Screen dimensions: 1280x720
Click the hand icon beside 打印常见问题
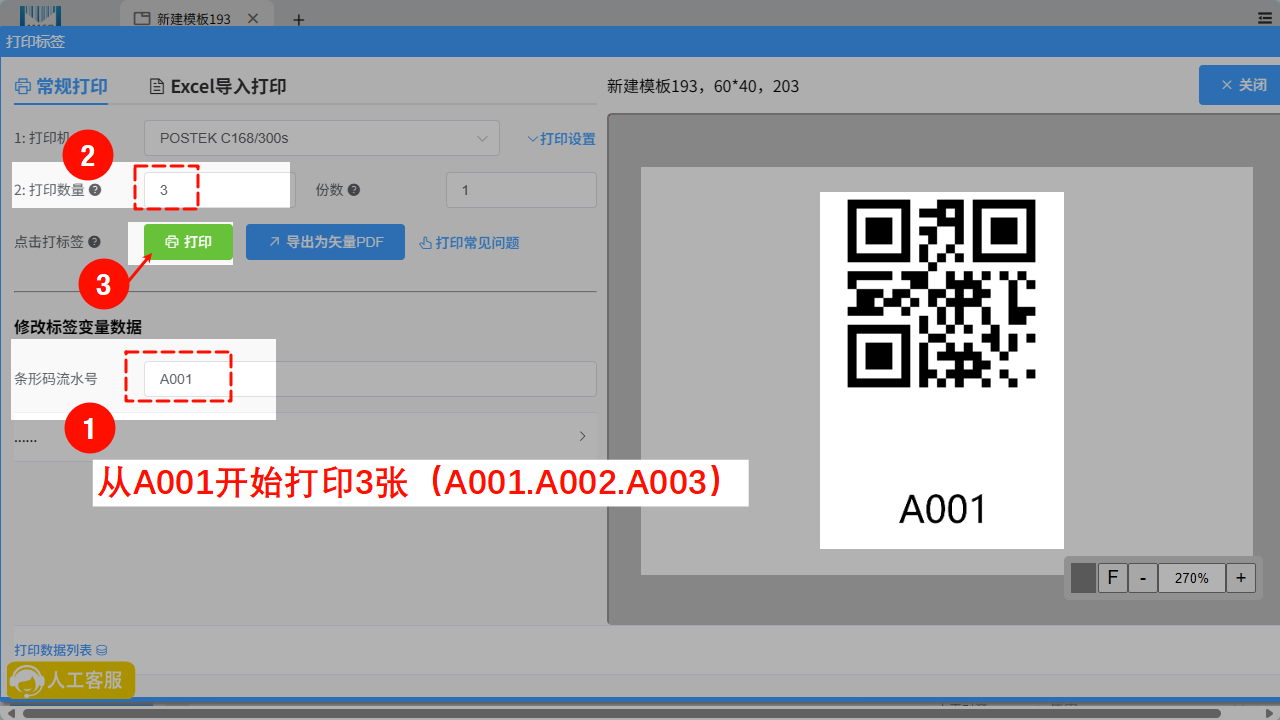pyautogui.click(x=425, y=243)
